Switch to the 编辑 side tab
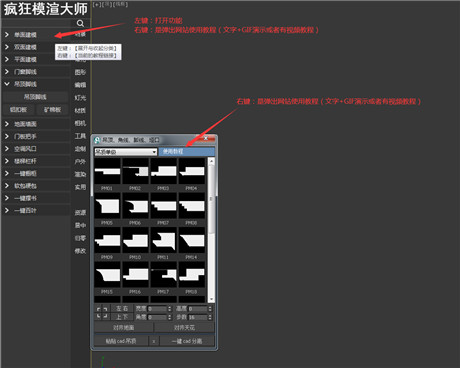 (x=80, y=85)
